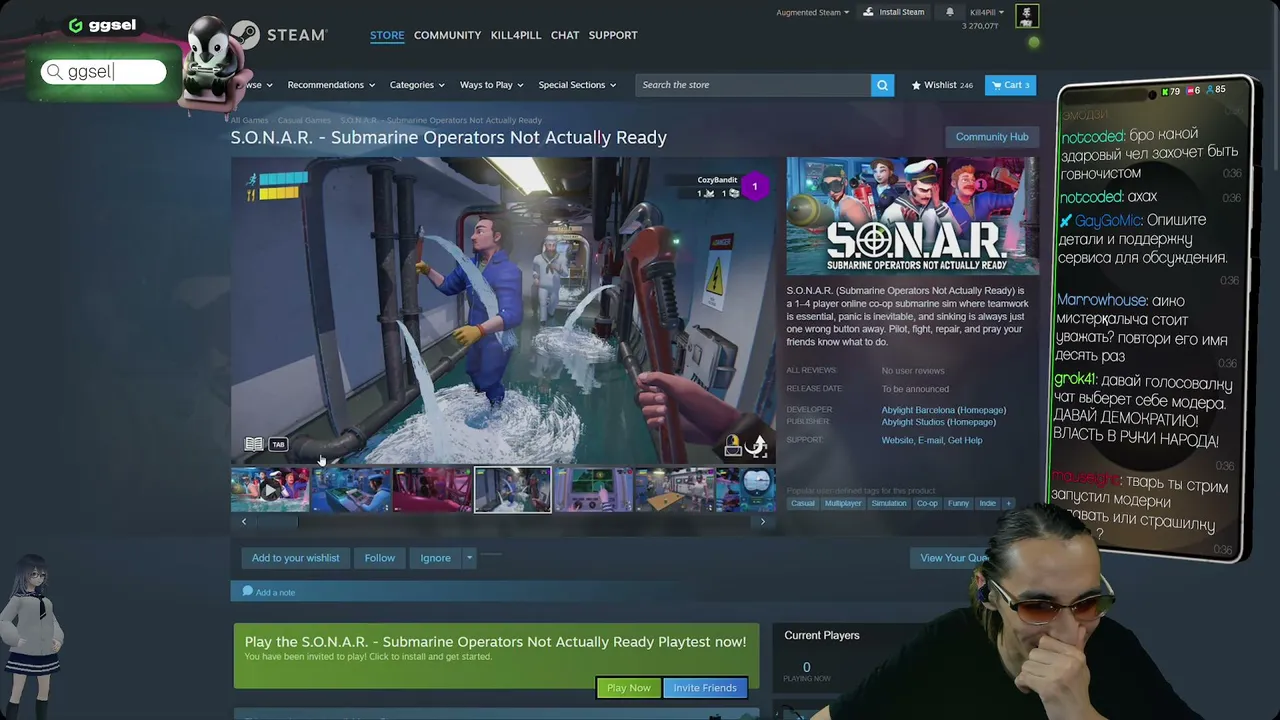The height and width of the screenshot is (720, 1280).
Task: Click the ggsel search input box
Action: click(x=103, y=72)
